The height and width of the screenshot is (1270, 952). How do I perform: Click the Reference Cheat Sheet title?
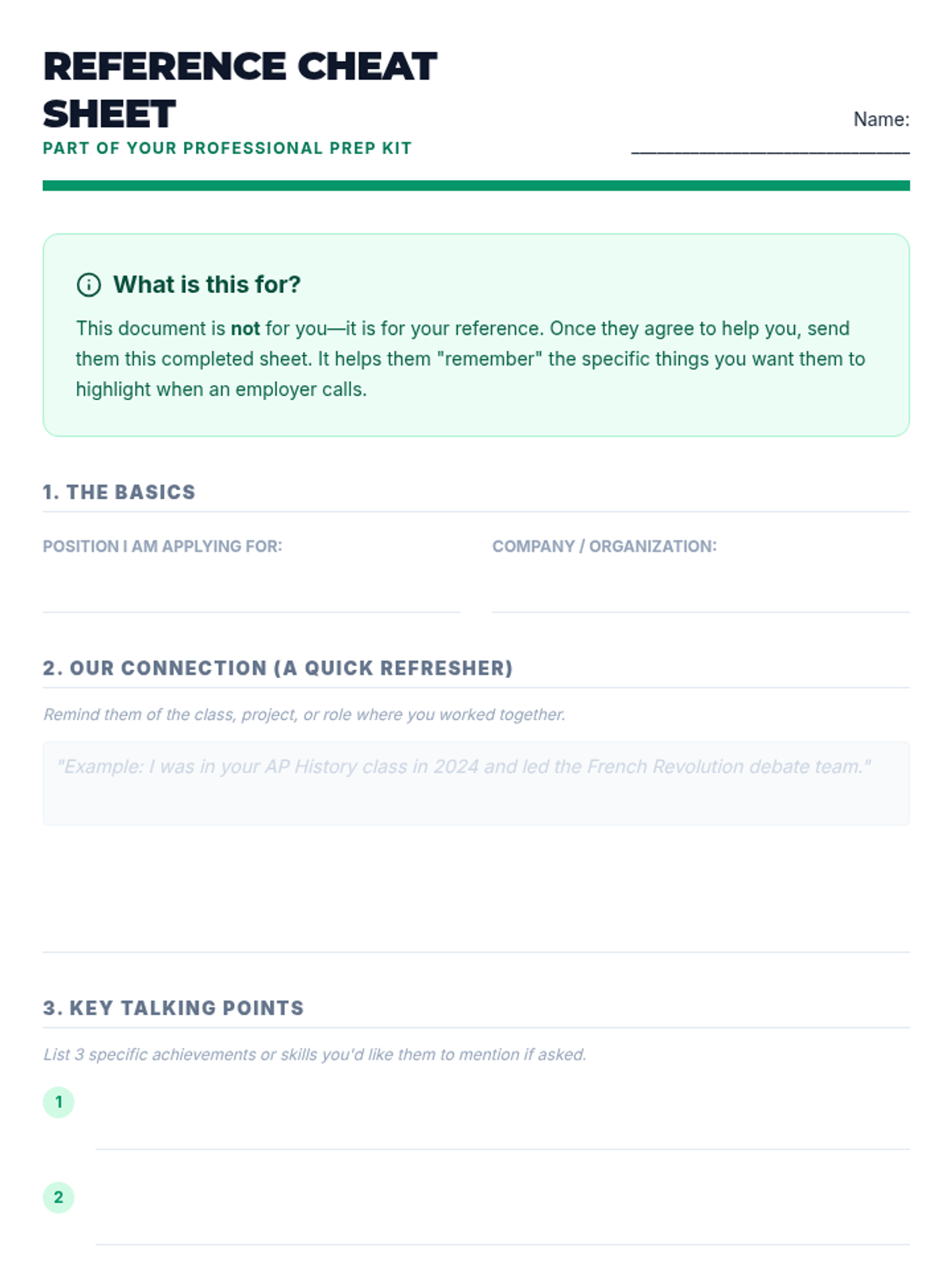(238, 90)
